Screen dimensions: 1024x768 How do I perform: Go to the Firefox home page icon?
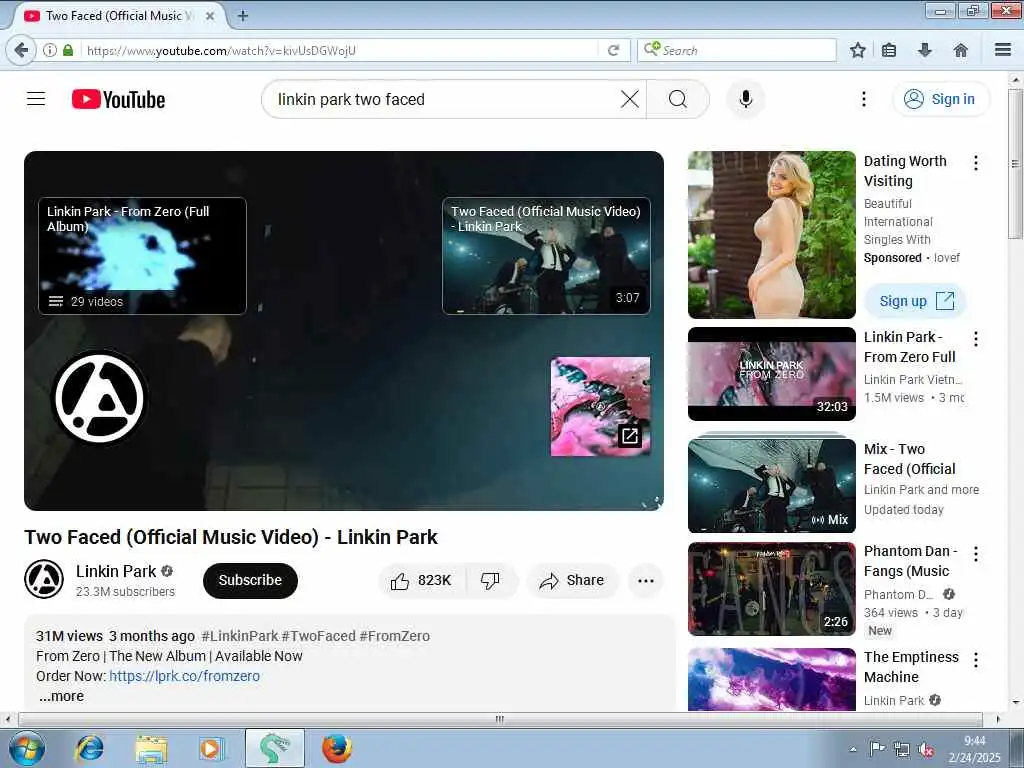[960, 50]
